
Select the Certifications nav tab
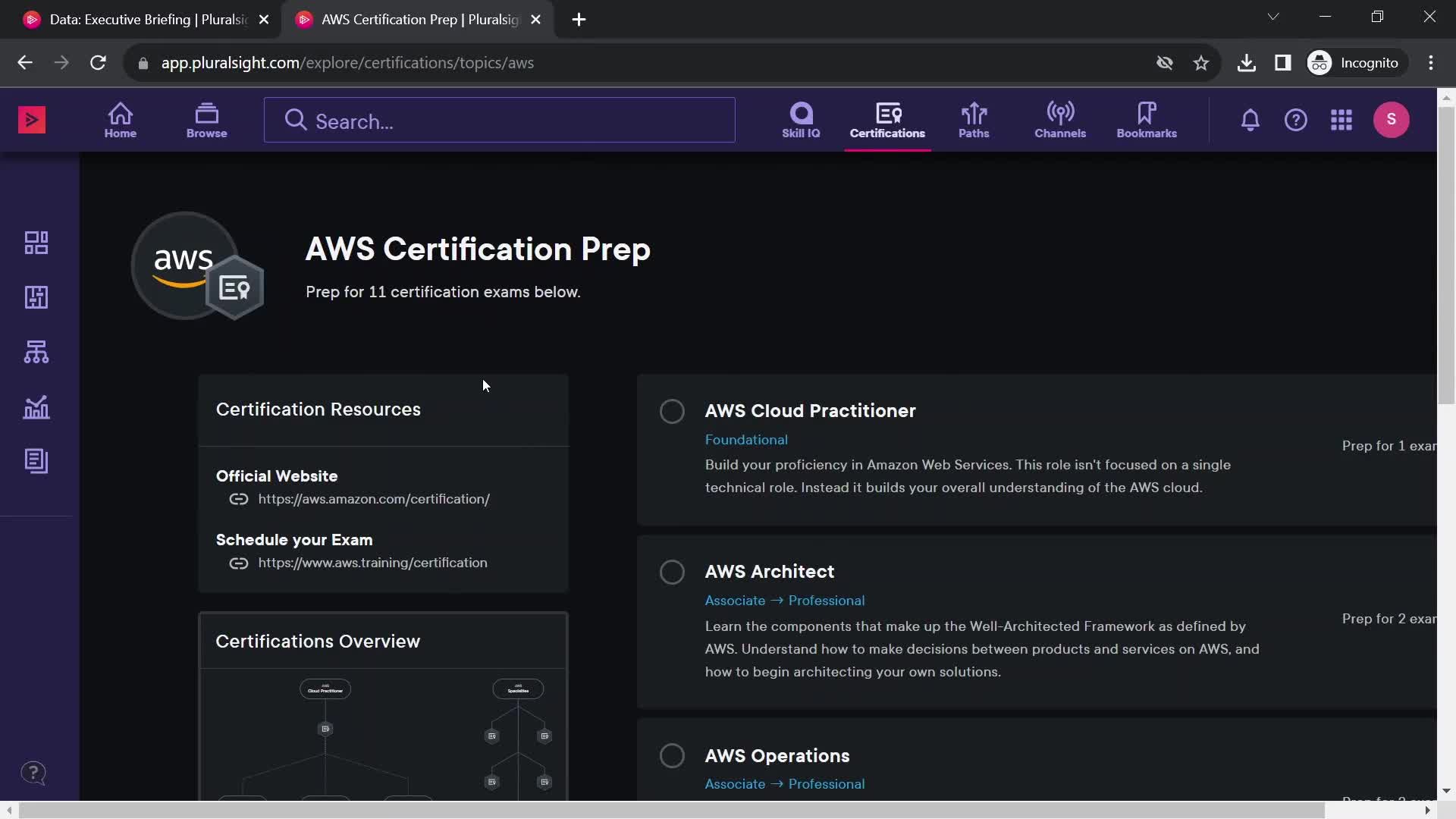click(887, 120)
